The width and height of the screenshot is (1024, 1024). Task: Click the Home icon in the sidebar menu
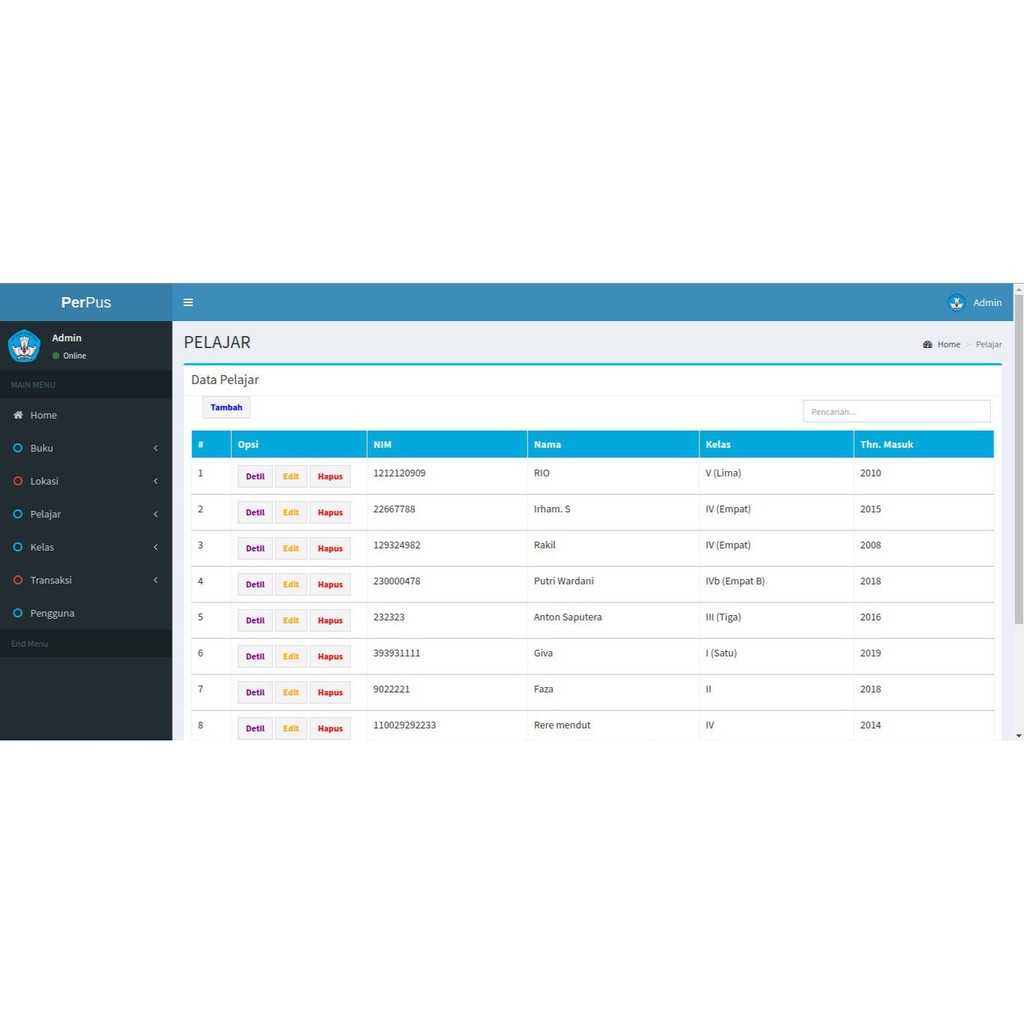[x=18, y=415]
